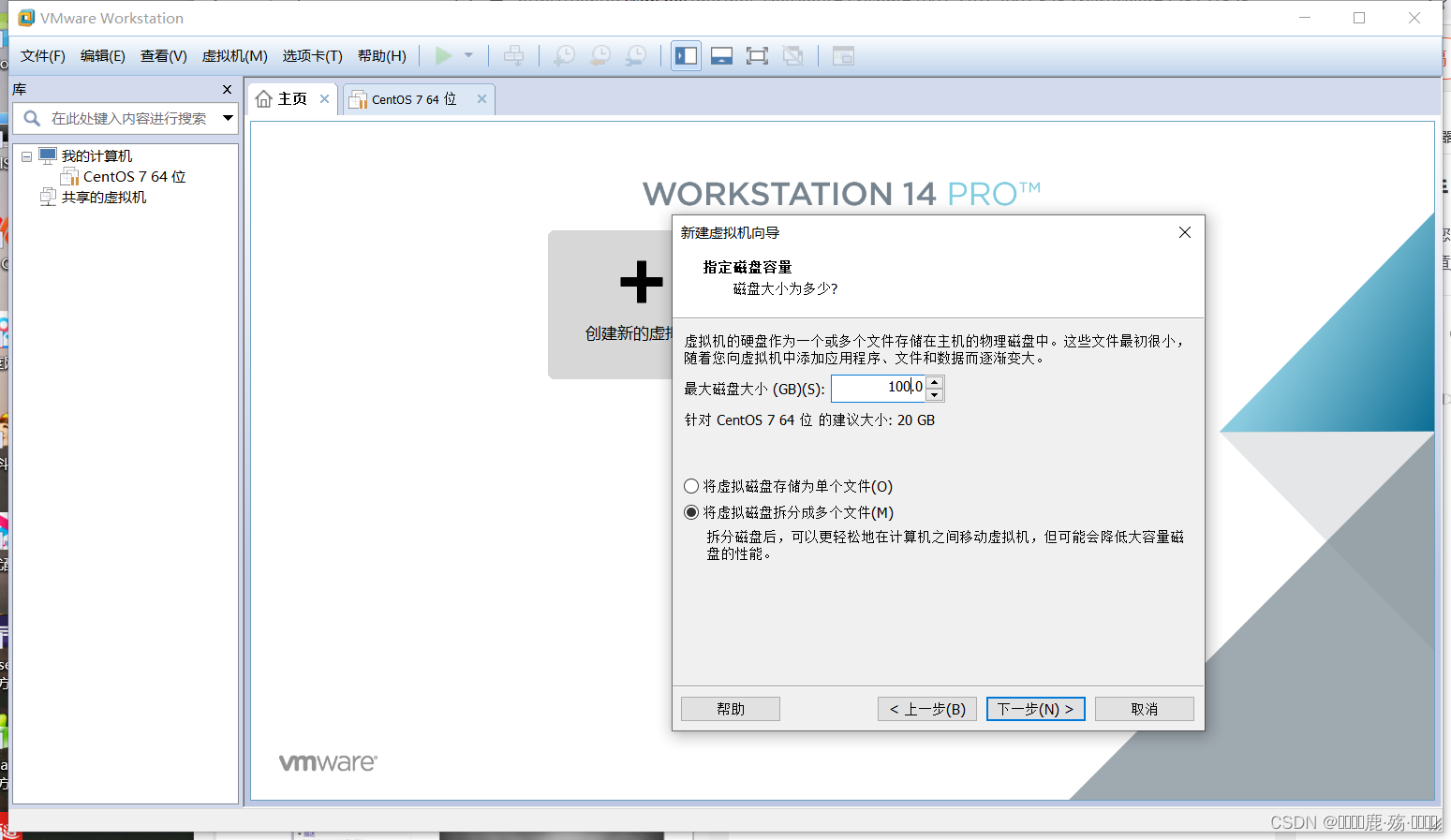Click the take snapshot clock icon

pos(565,56)
